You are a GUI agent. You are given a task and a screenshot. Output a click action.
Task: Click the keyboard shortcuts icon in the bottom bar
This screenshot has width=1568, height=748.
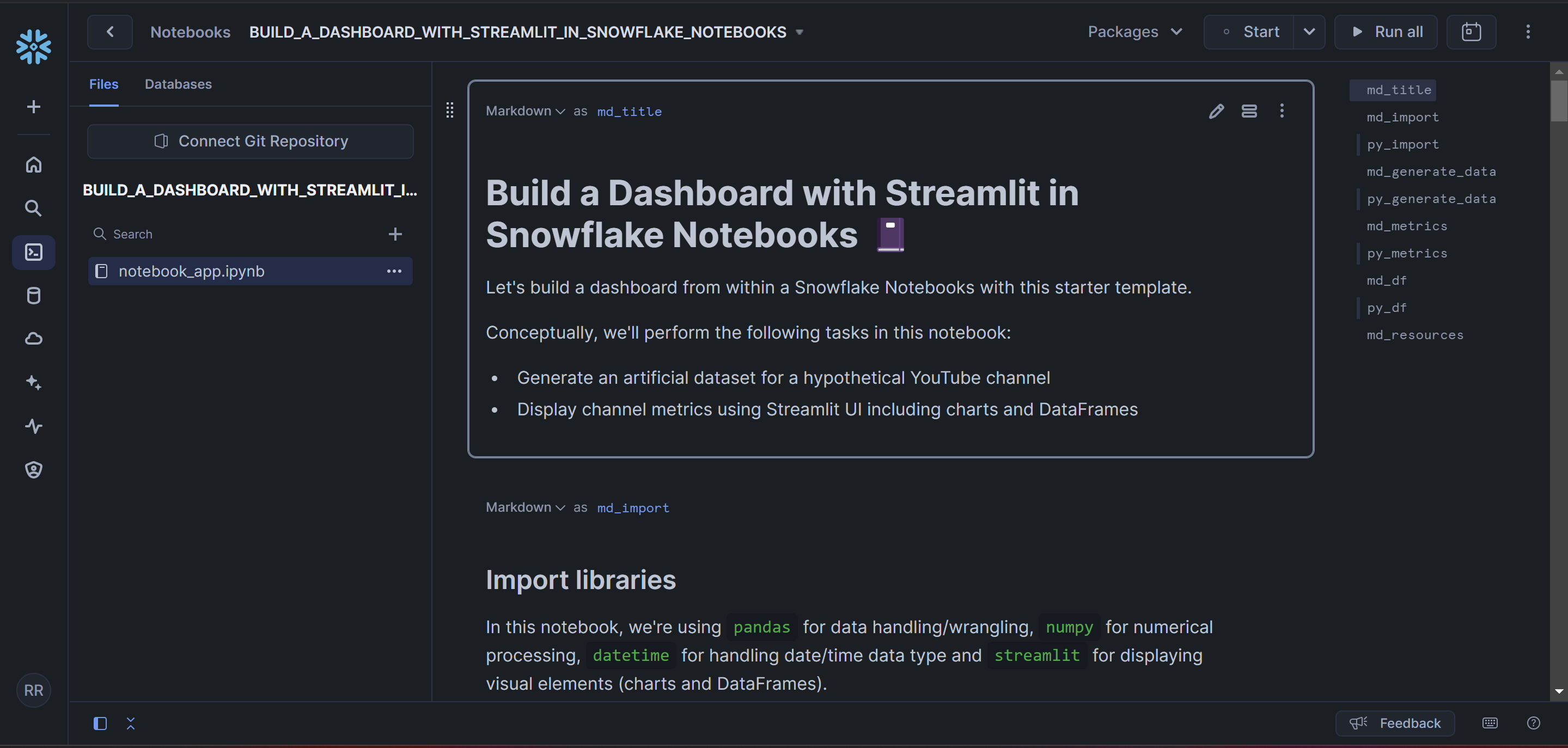pos(1490,722)
